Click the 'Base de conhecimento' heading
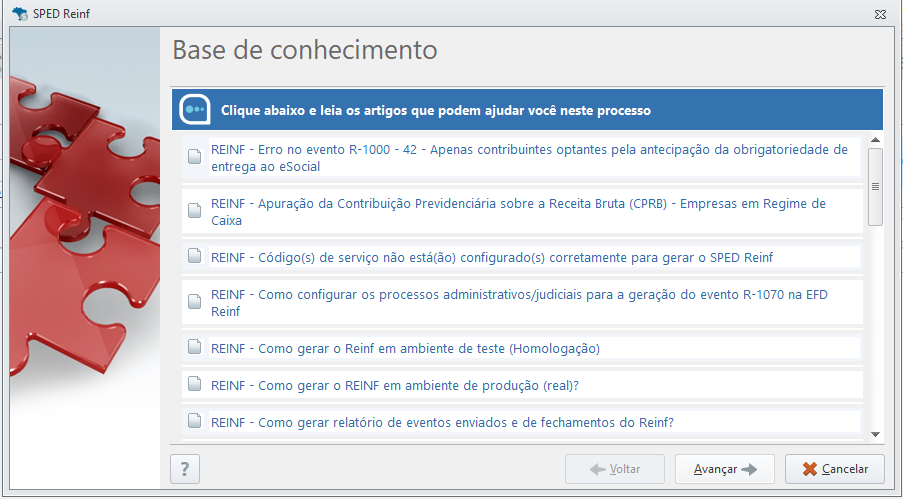 [305, 50]
